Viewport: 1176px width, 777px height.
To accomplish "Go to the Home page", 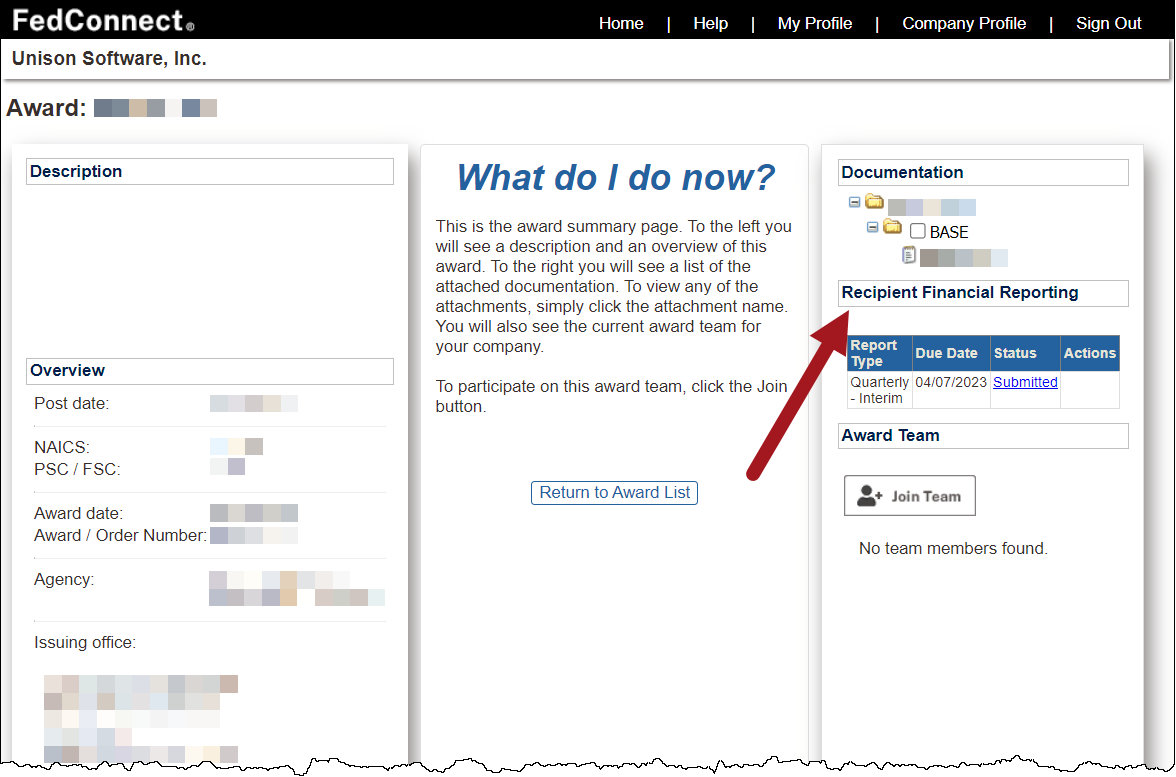I will tap(621, 23).
